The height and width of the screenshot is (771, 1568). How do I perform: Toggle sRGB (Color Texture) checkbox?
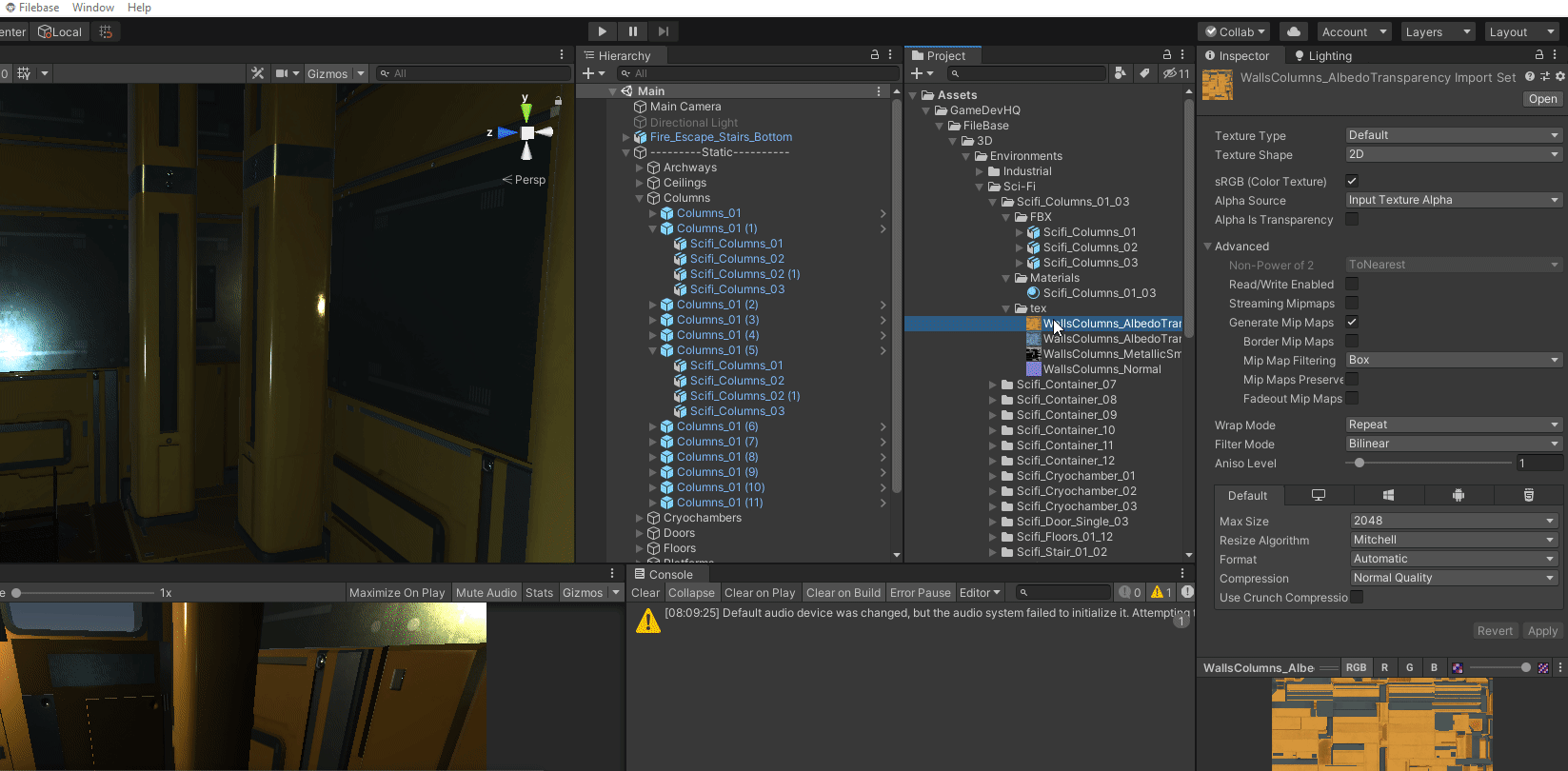[x=1352, y=181]
